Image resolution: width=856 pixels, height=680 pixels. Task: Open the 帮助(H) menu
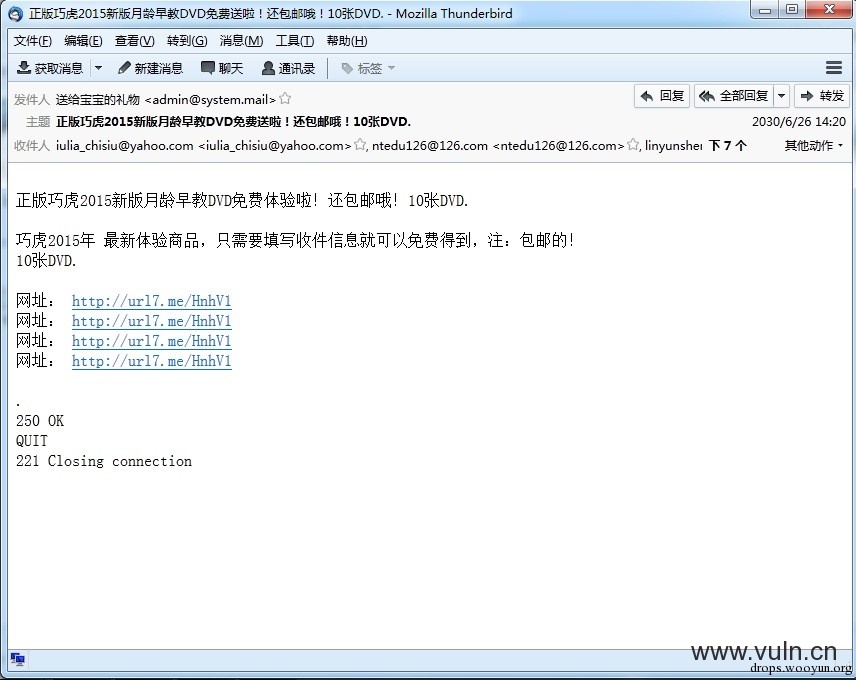click(x=347, y=41)
